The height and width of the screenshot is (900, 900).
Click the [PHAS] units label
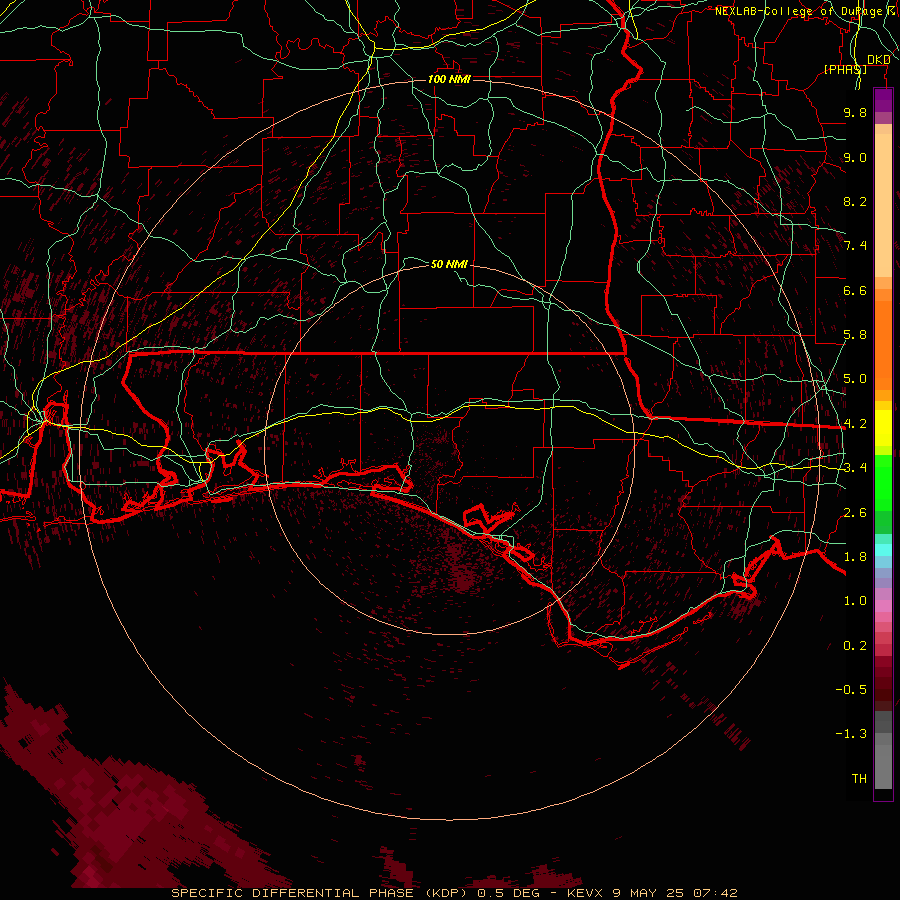pos(845,69)
